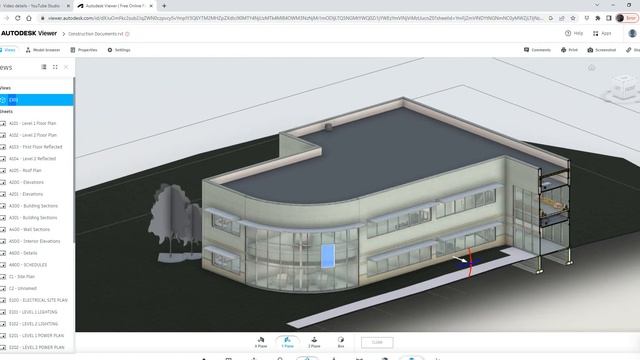Open the Model browser panel

(42, 50)
